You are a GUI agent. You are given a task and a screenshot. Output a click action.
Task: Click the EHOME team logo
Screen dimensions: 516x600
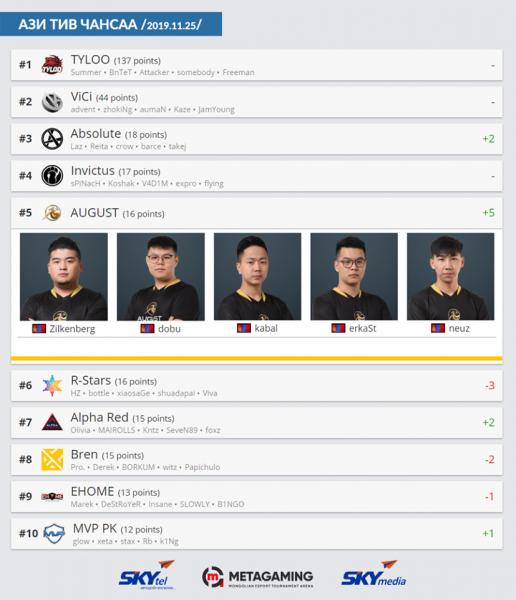[x=52, y=497]
